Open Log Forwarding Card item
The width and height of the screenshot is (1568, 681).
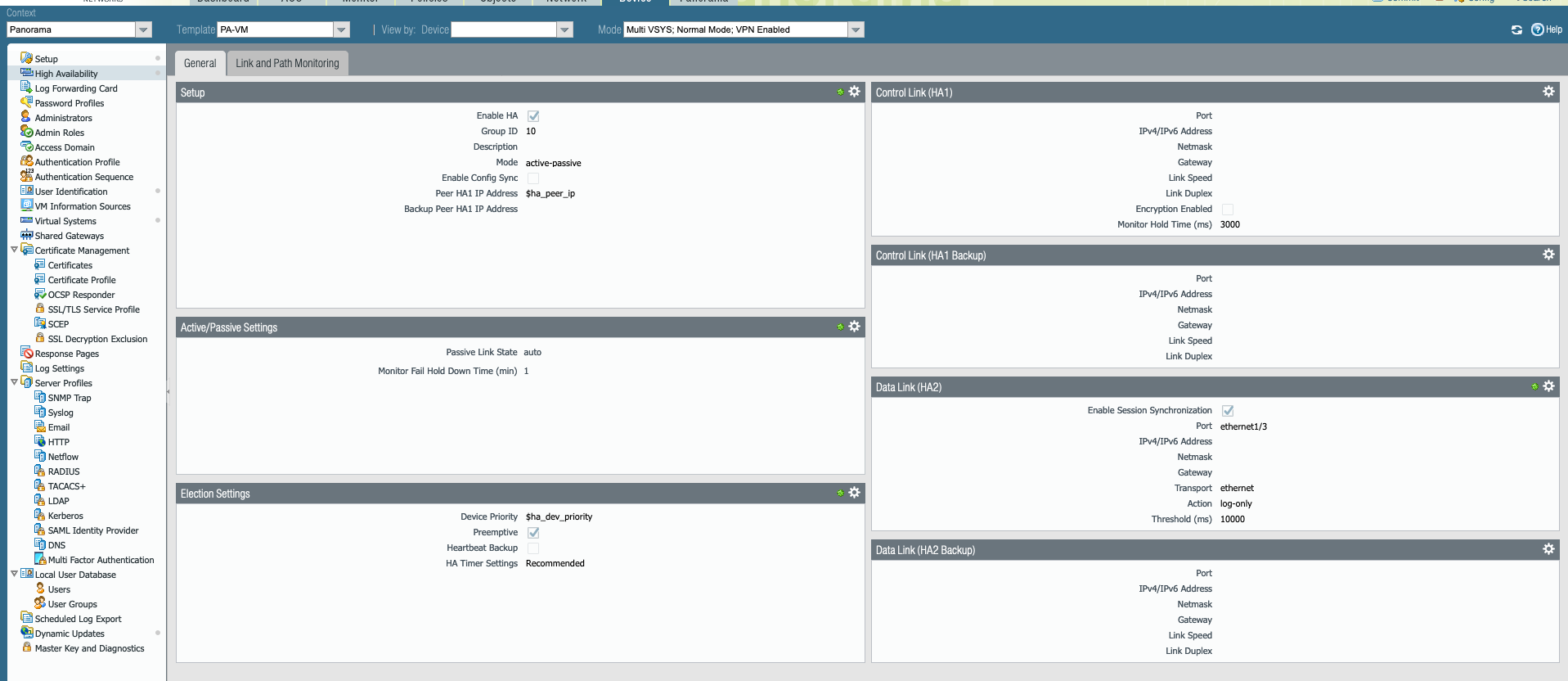pyautogui.click(x=75, y=88)
